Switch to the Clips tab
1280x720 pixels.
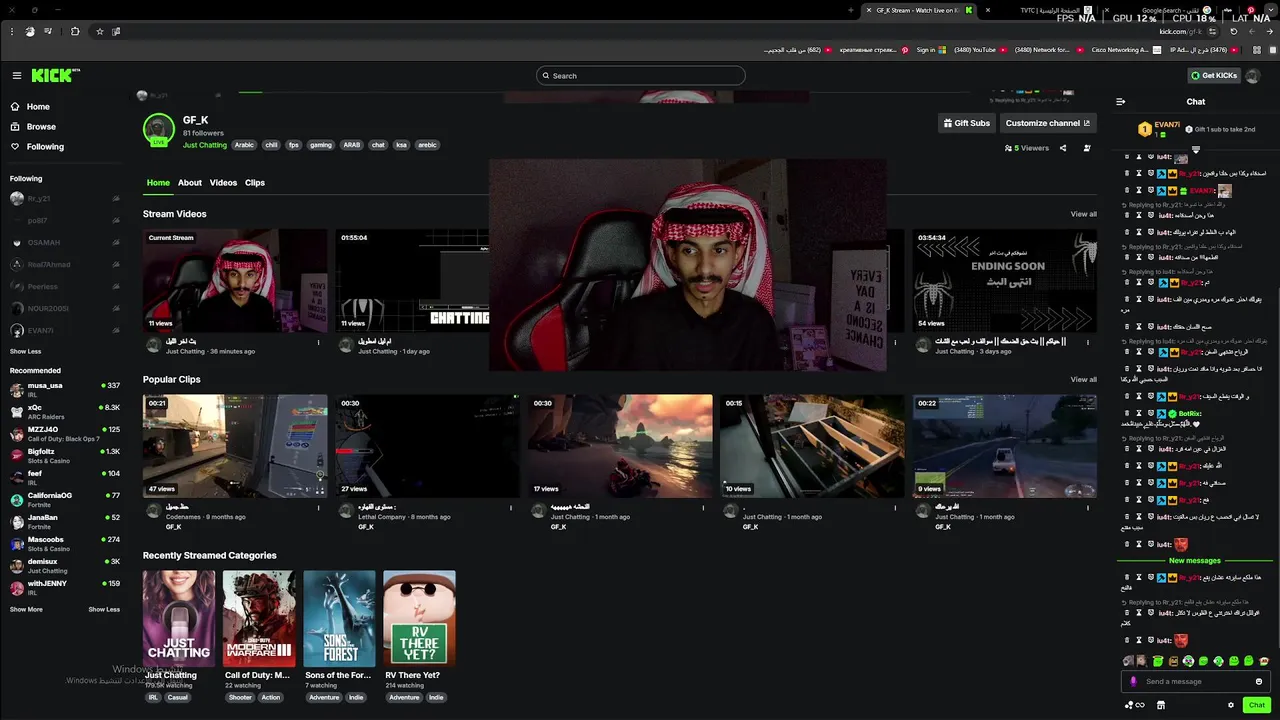pyautogui.click(x=255, y=183)
